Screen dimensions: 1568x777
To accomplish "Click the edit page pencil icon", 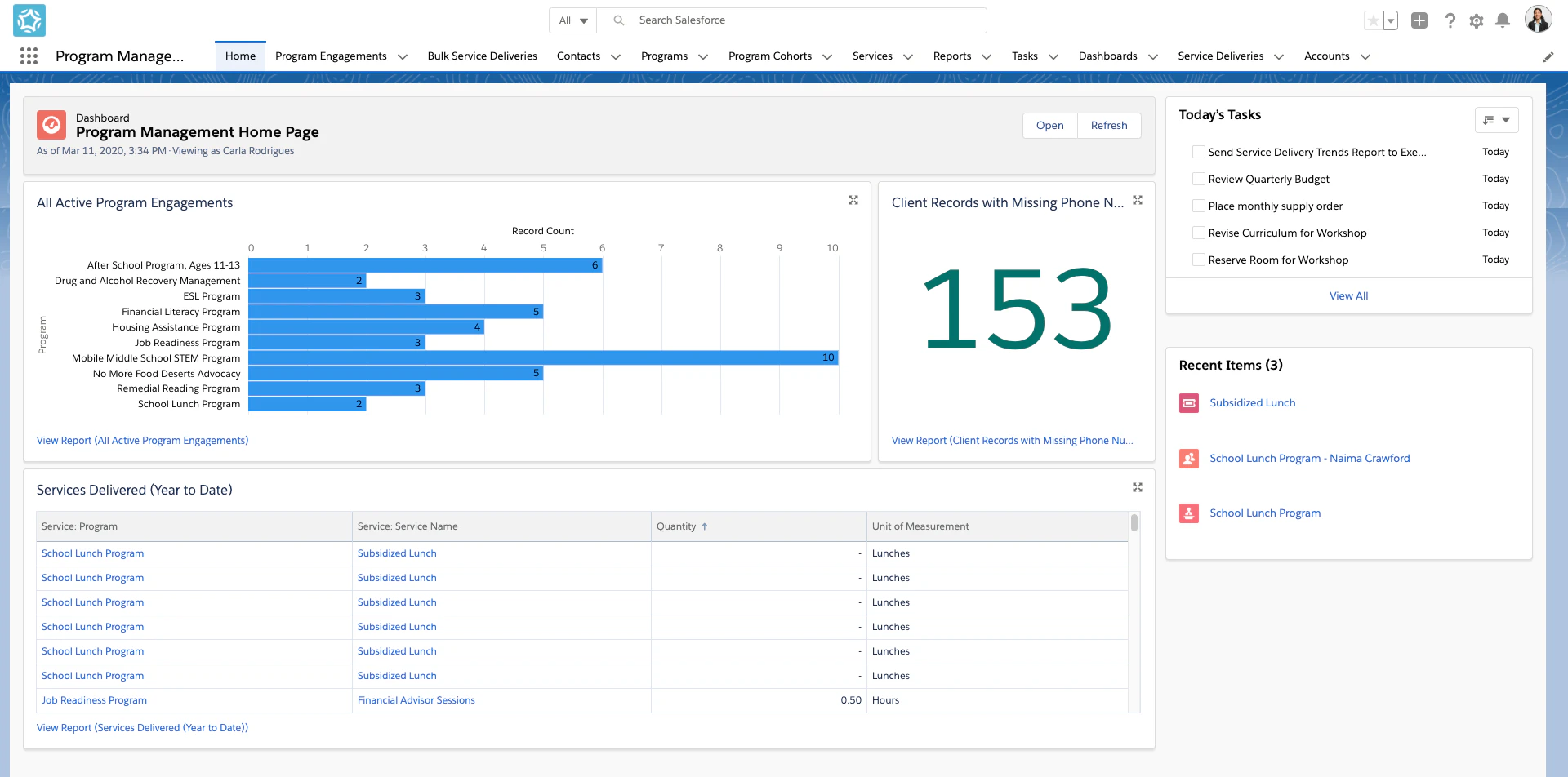I will pos(1550,56).
